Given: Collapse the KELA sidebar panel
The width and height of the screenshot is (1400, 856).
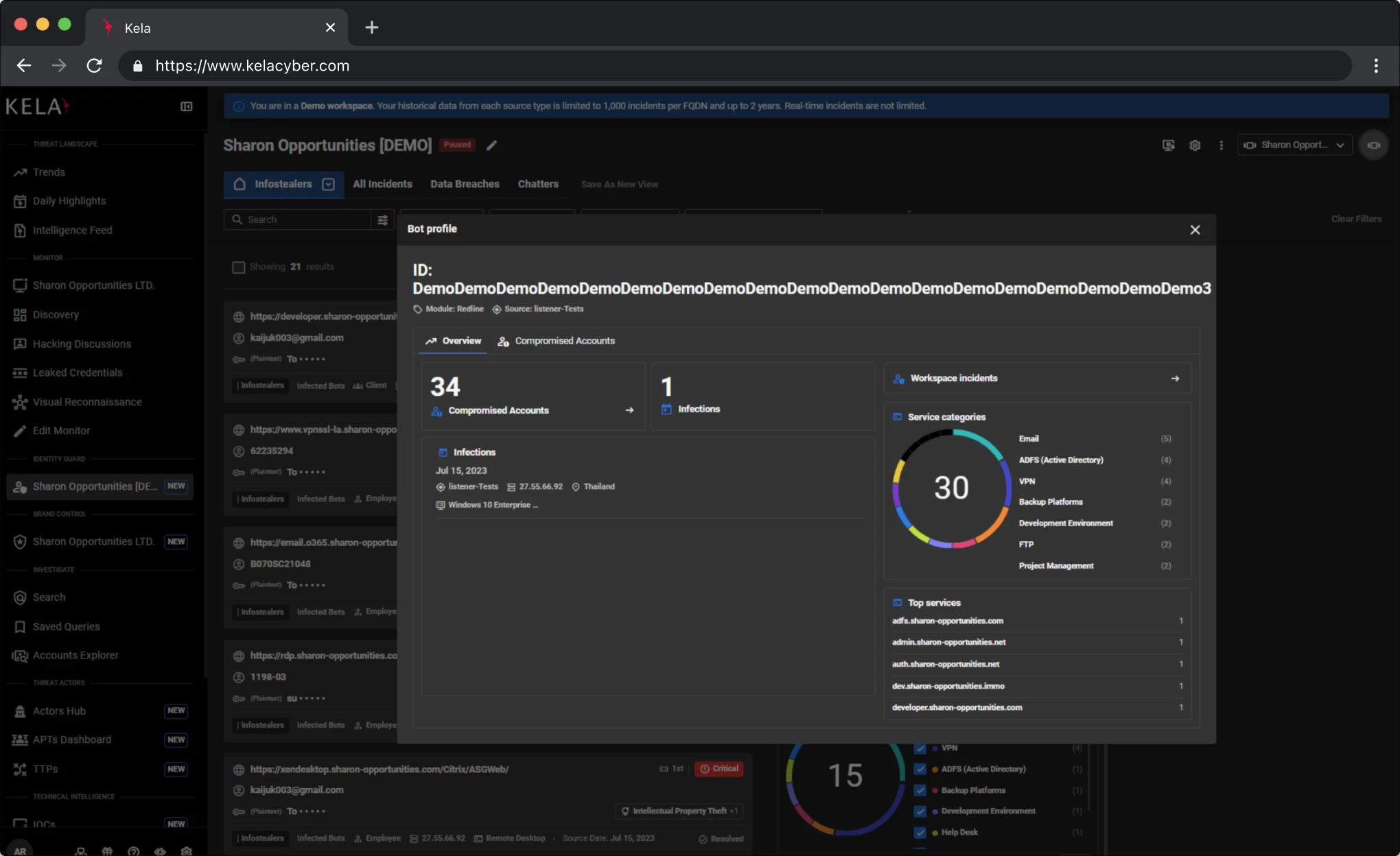Looking at the screenshot, I should tap(186, 106).
